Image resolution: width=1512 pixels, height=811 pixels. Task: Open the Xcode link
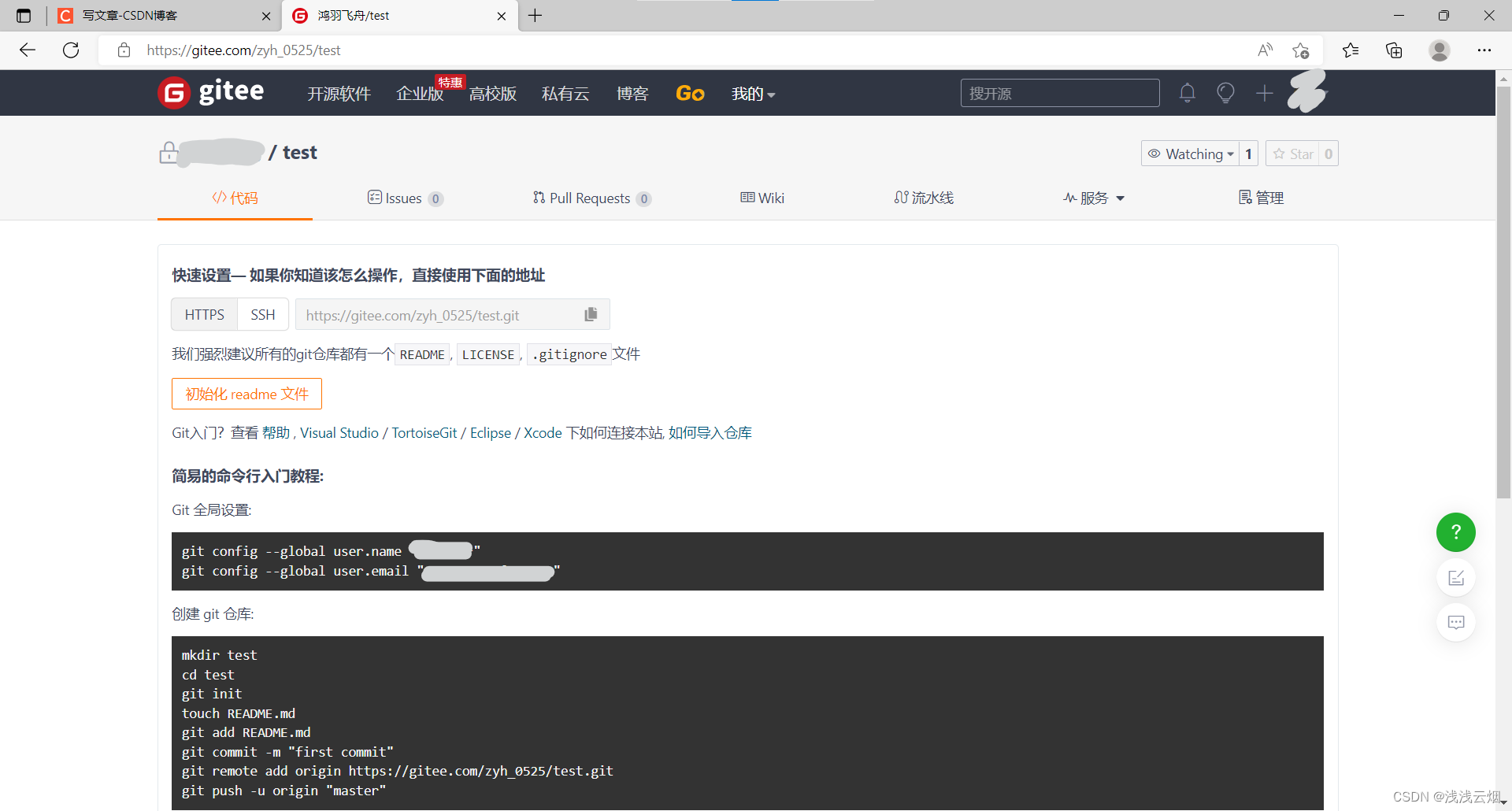click(543, 433)
